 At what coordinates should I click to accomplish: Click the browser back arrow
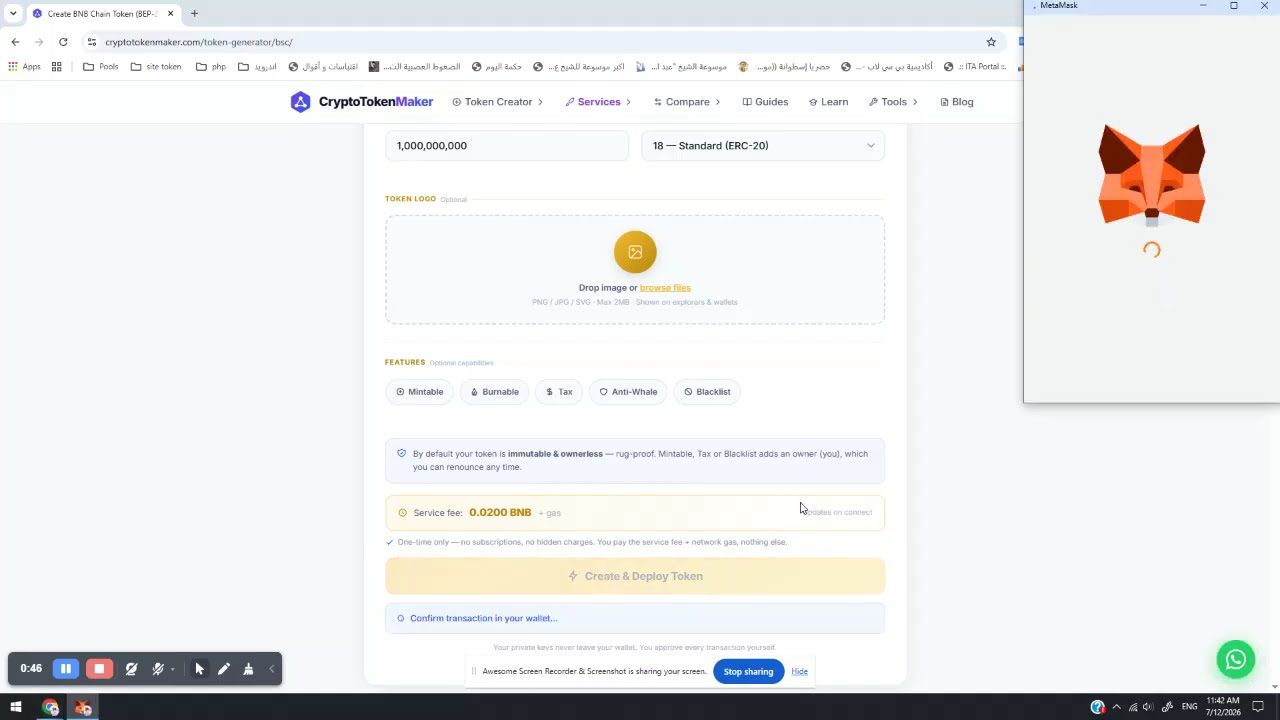[15, 42]
